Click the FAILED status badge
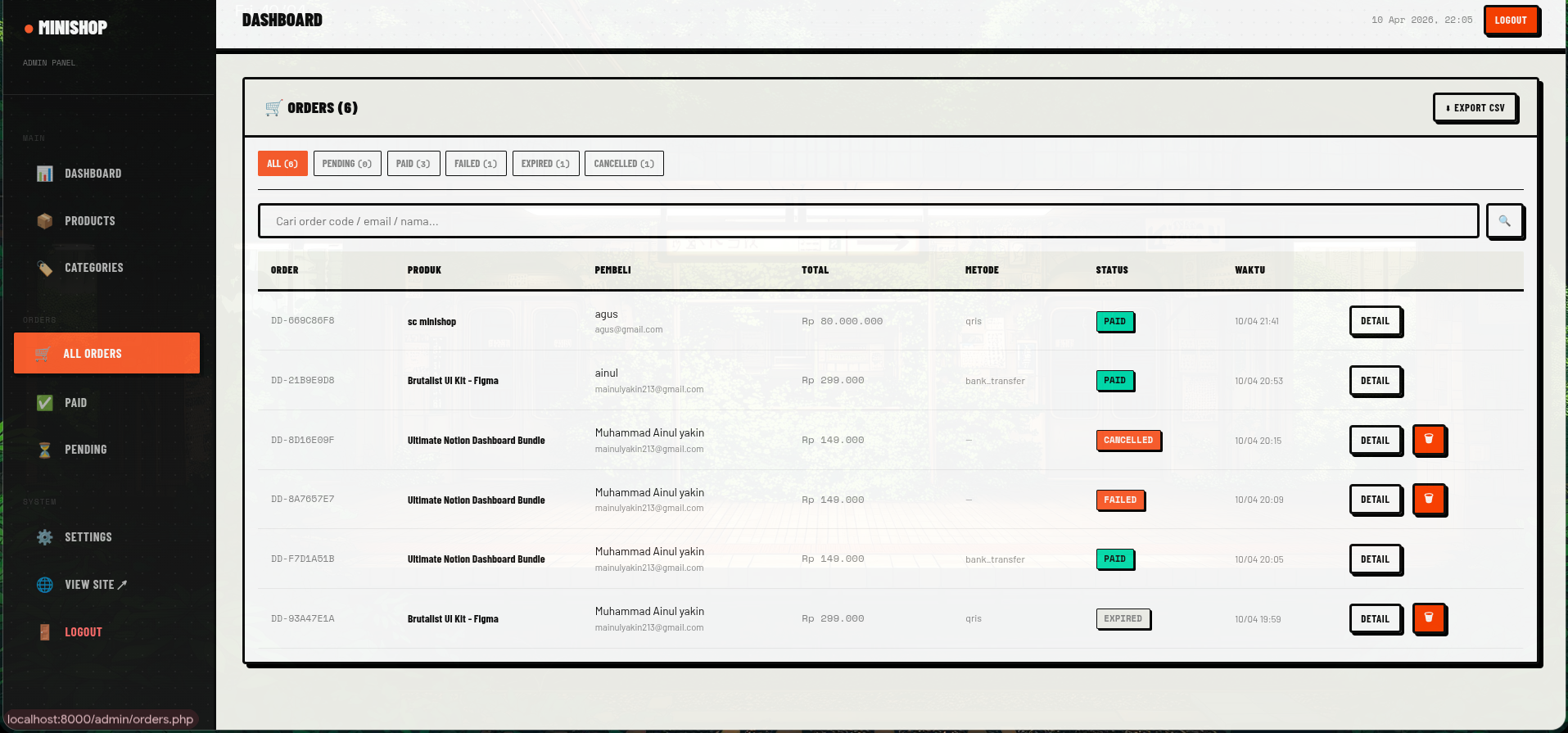1568x733 pixels. [x=1120, y=500]
